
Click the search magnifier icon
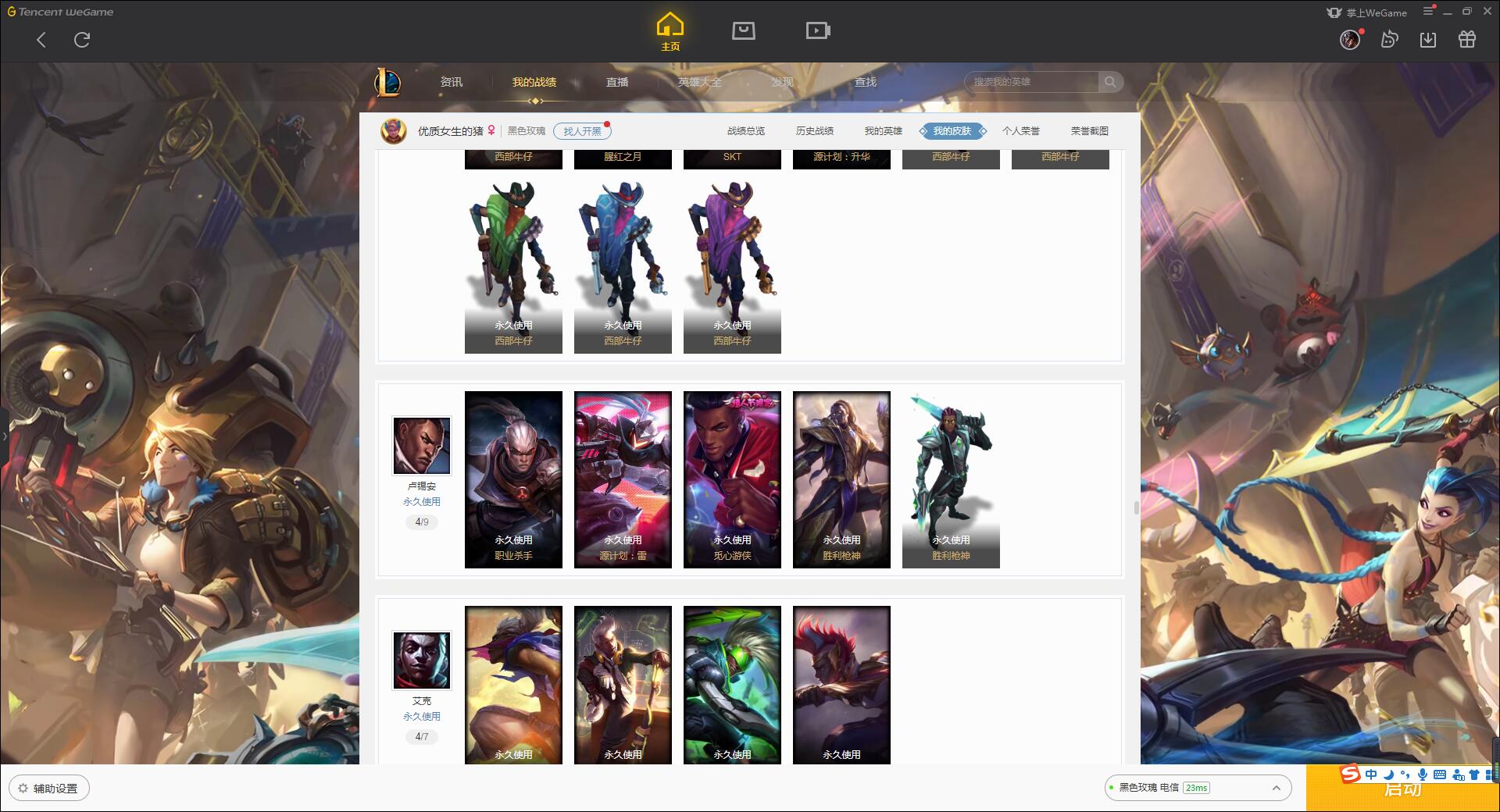[1109, 81]
